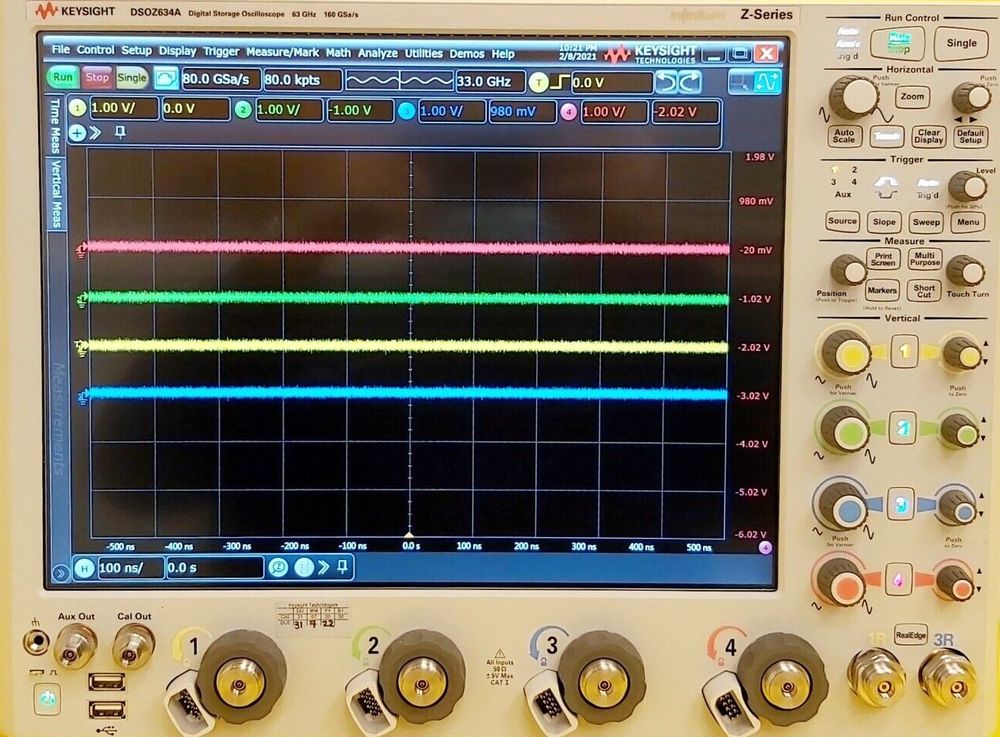Open the Math menu
Screen dimensions: 1000x737
pos(338,53)
